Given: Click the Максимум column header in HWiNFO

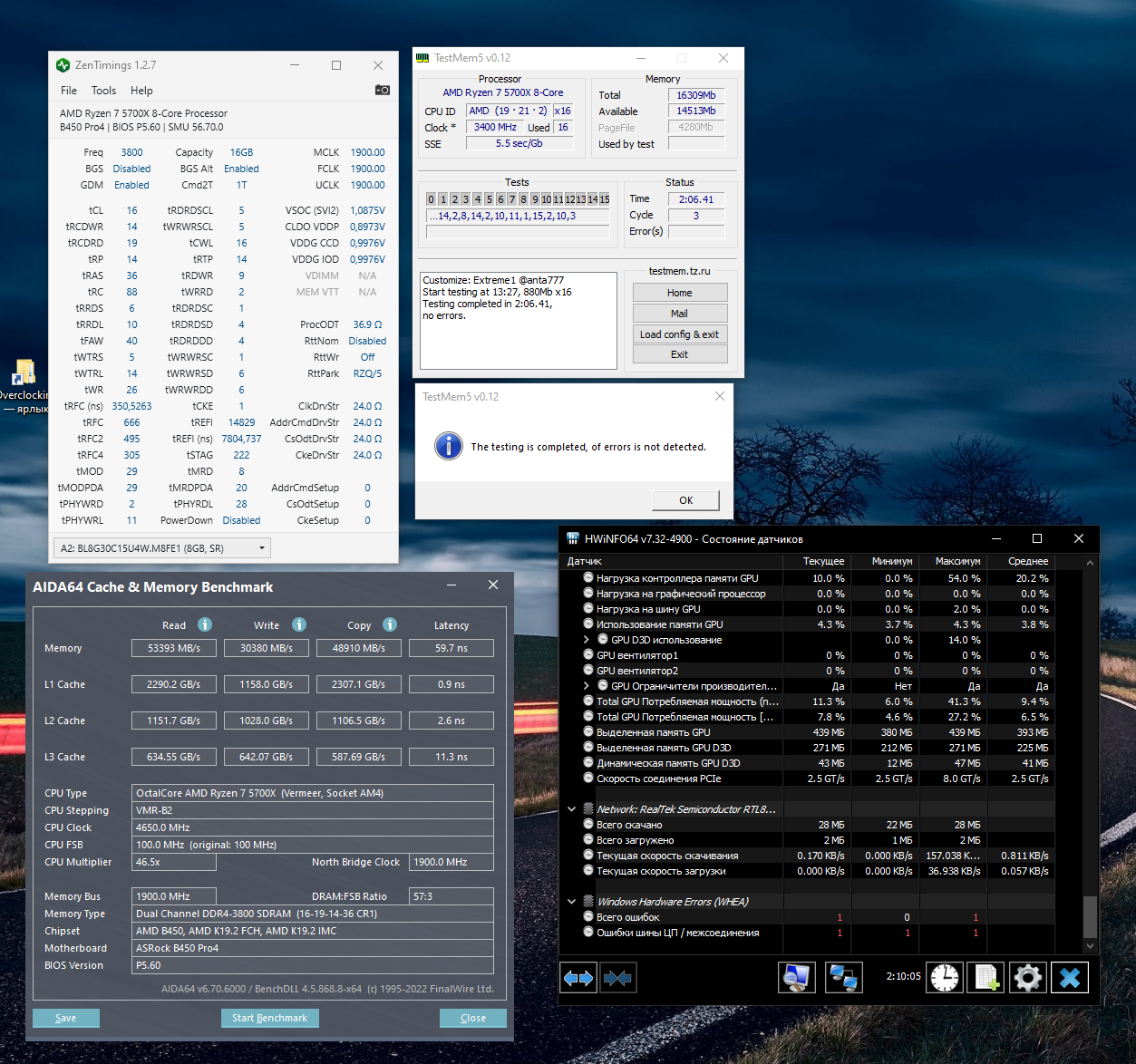Looking at the screenshot, I should (957, 562).
